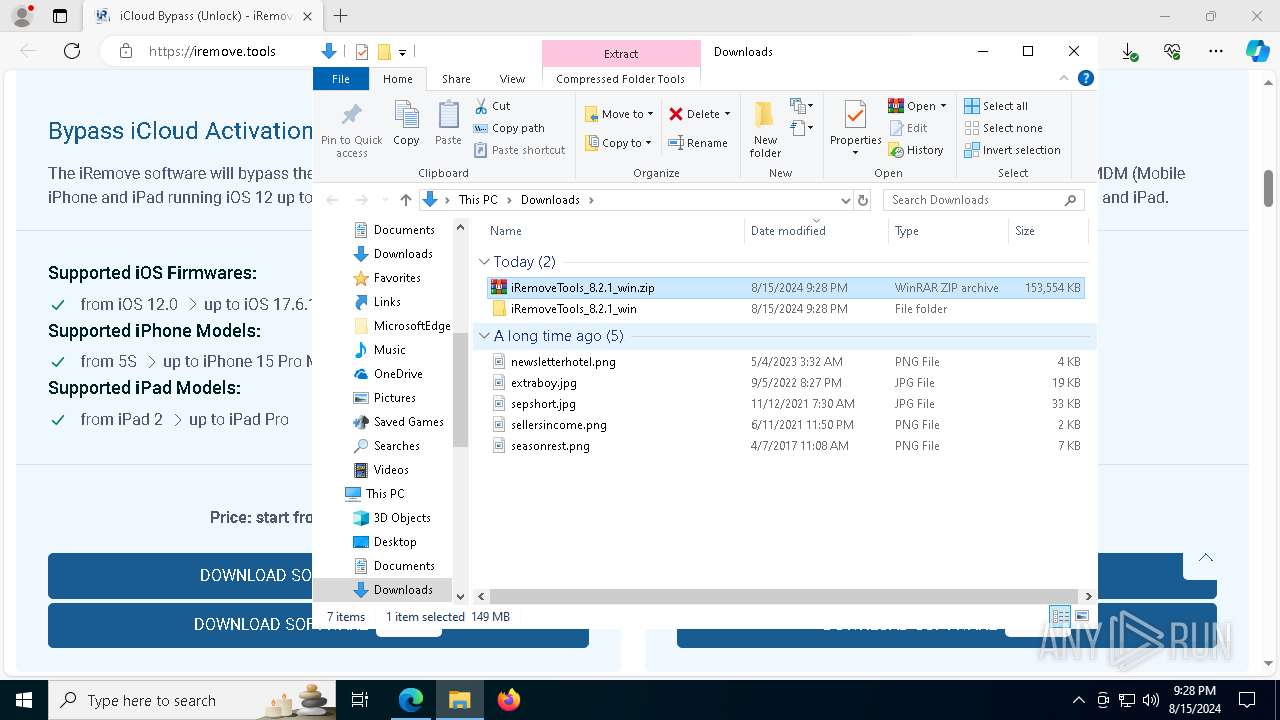This screenshot has height=720, width=1280.
Task: Refresh the Downloads folder view
Action: [863, 200]
